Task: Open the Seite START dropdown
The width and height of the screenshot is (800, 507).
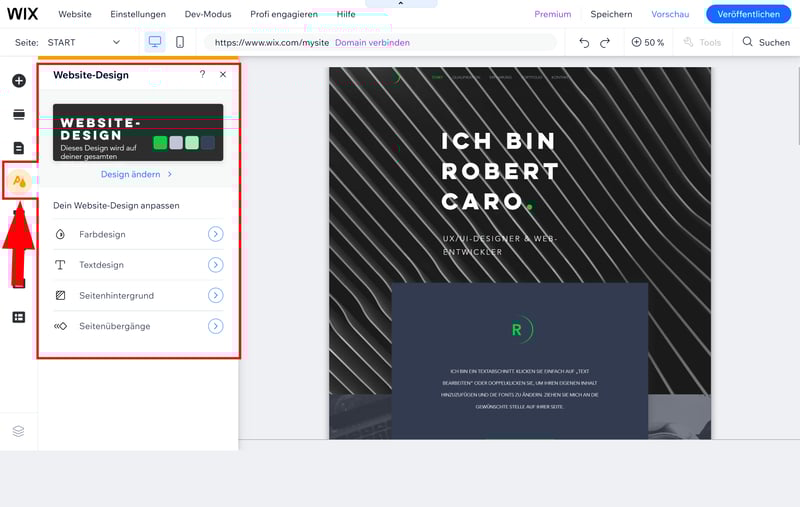Action: [84, 43]
